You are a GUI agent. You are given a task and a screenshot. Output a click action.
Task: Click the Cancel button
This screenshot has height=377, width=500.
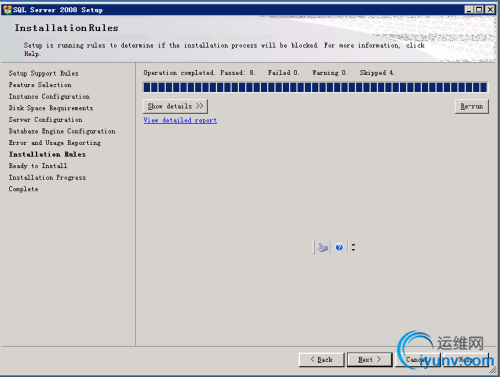click(418, 359)
